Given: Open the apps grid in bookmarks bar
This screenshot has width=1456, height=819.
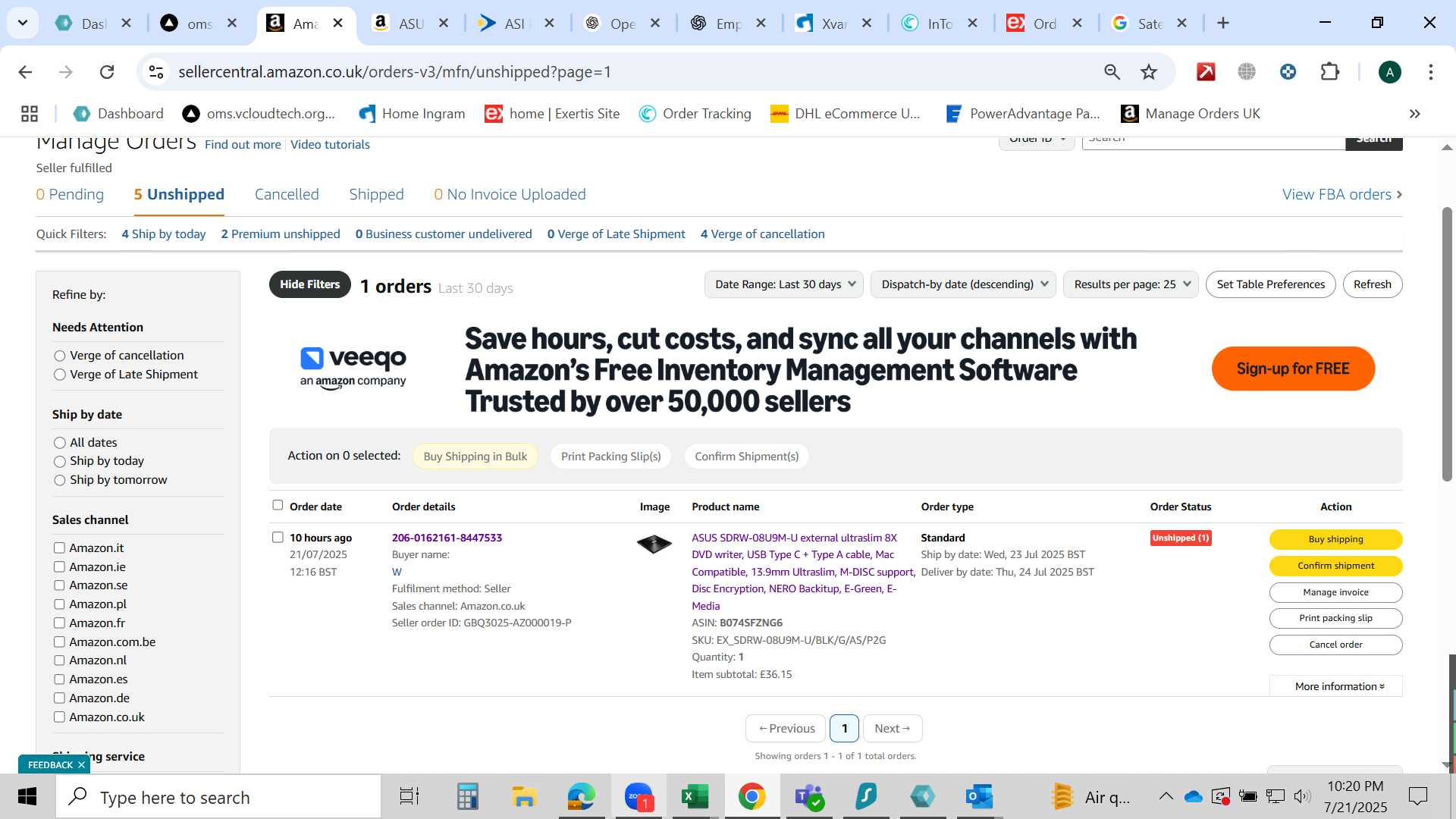Looking at the screenshot, I should 30,114.
